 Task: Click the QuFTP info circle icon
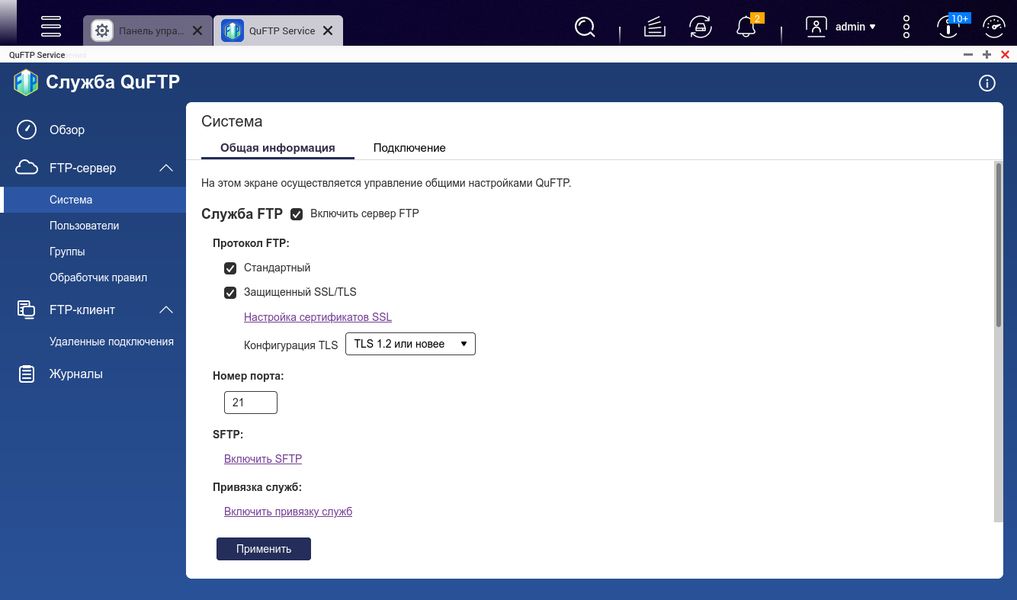987,83
